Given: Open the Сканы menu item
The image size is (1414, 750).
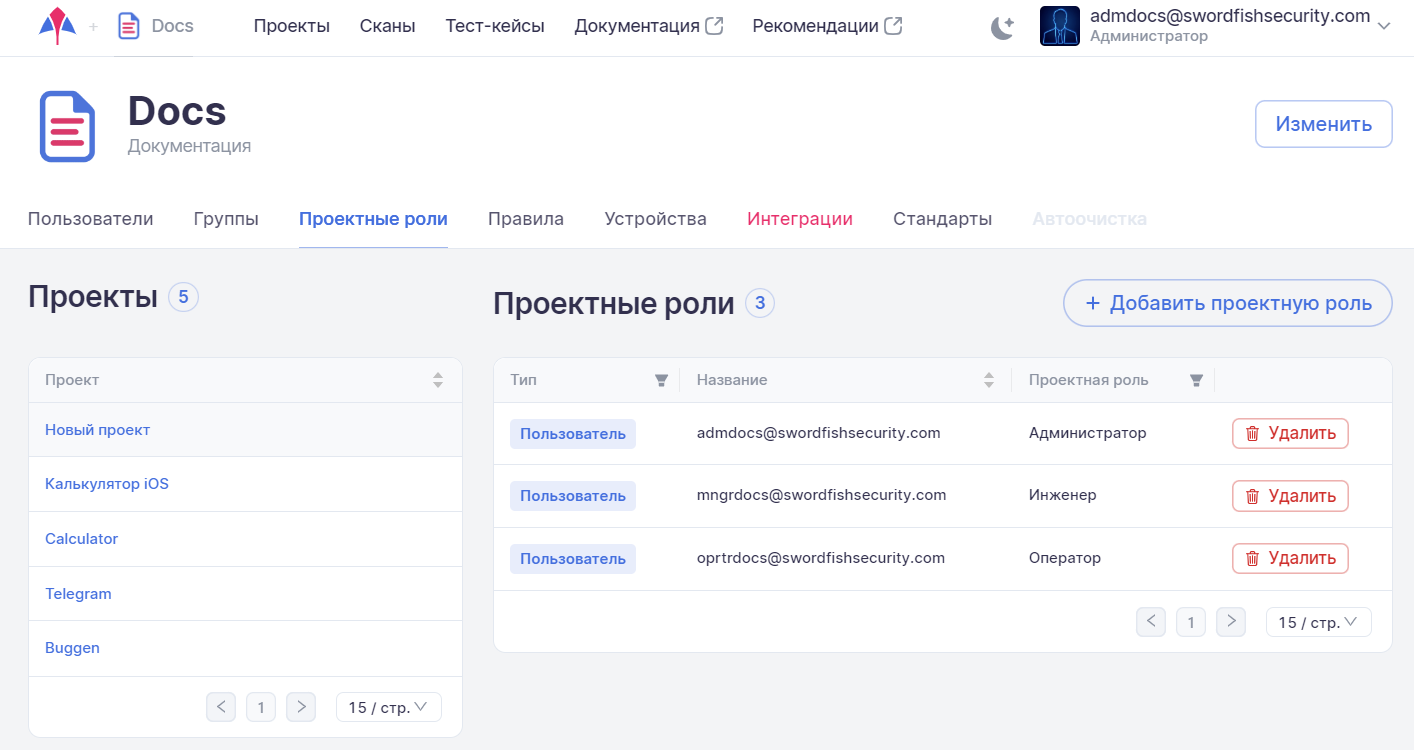Looking at the screenshot, I should pyautogui.click(x=387, y=26).
